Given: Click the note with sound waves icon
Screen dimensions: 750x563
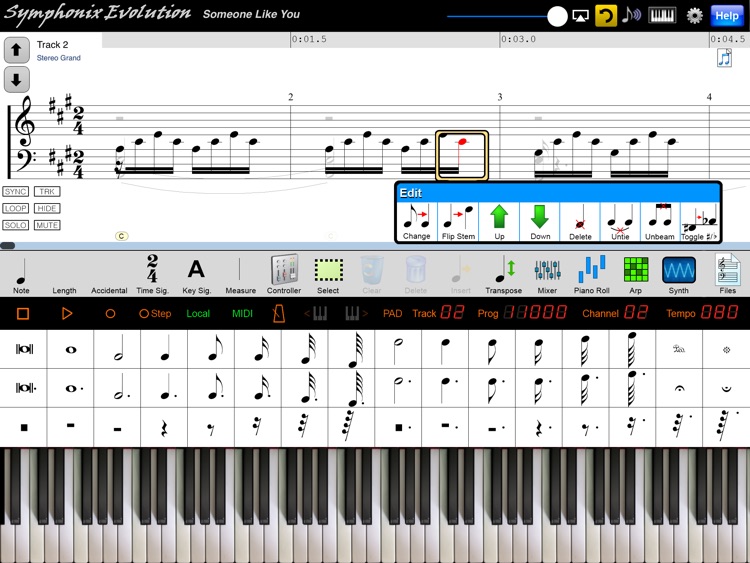Looking at the screenshot, I should (631, 15).
